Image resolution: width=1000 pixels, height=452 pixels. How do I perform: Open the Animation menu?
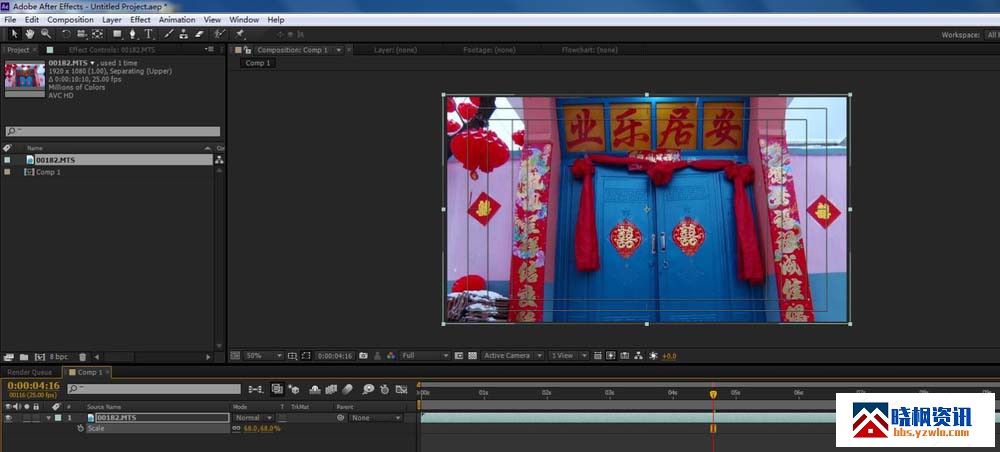[x=177, y=20]
